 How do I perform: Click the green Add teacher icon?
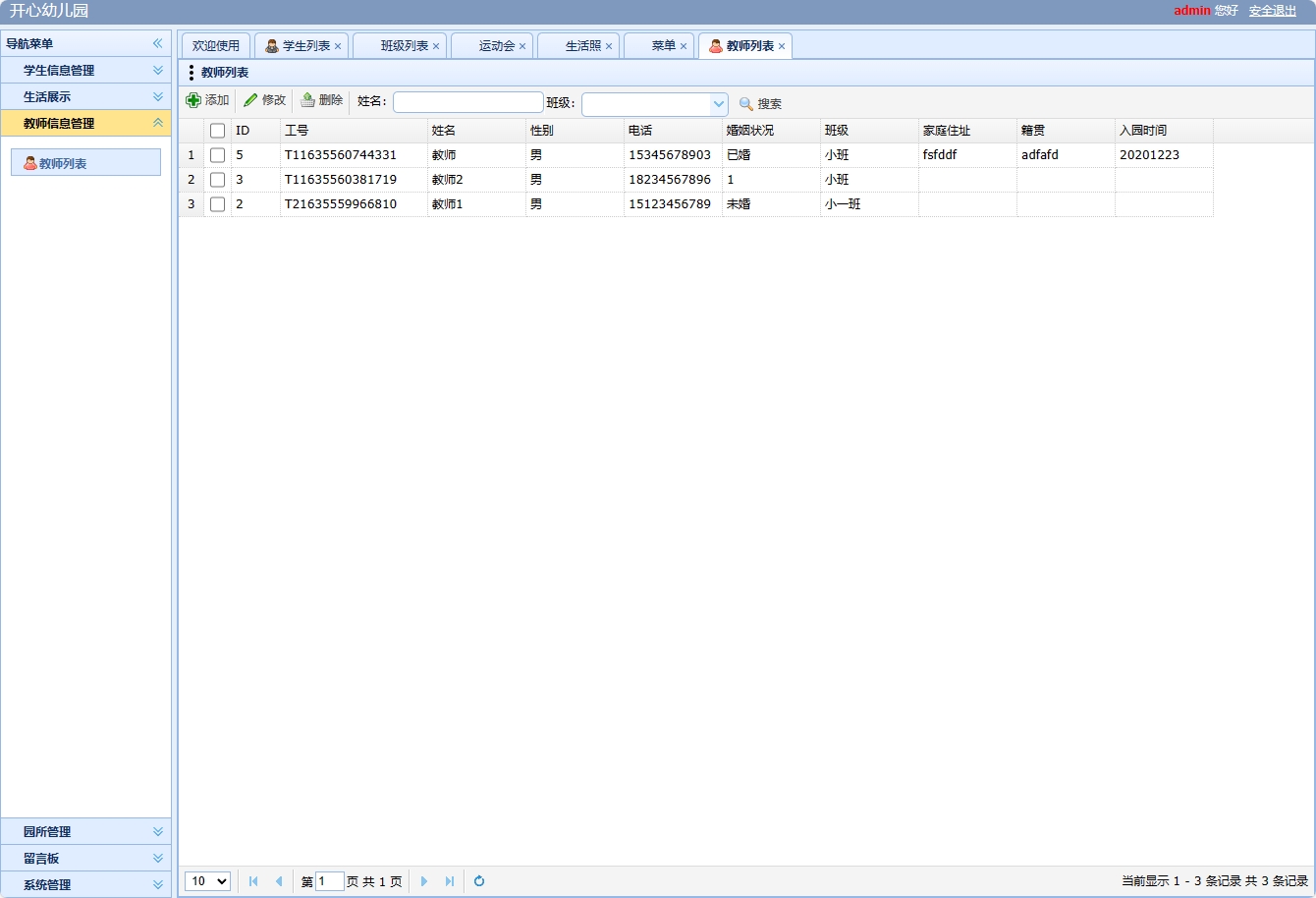coord(193,101)
